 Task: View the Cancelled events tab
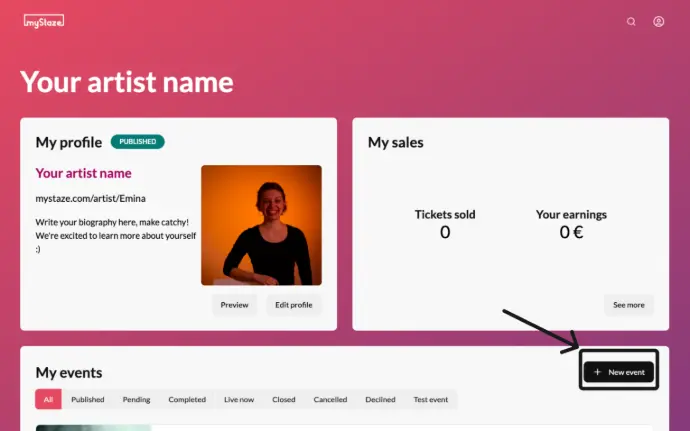coord(330,399)
